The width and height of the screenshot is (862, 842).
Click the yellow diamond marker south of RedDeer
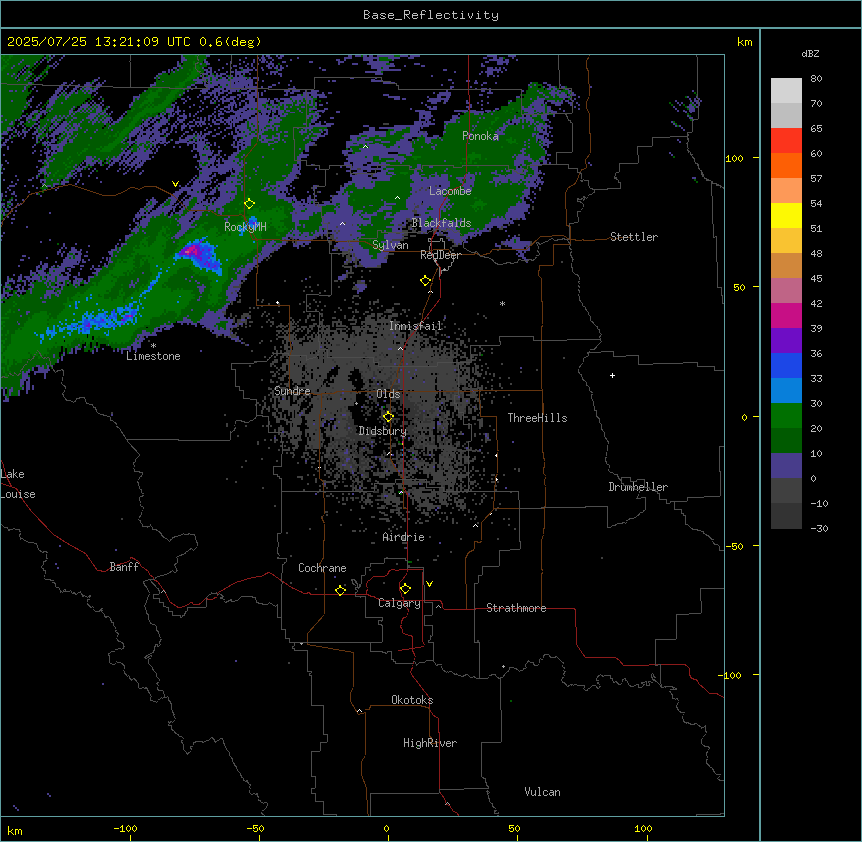point(425,281)
